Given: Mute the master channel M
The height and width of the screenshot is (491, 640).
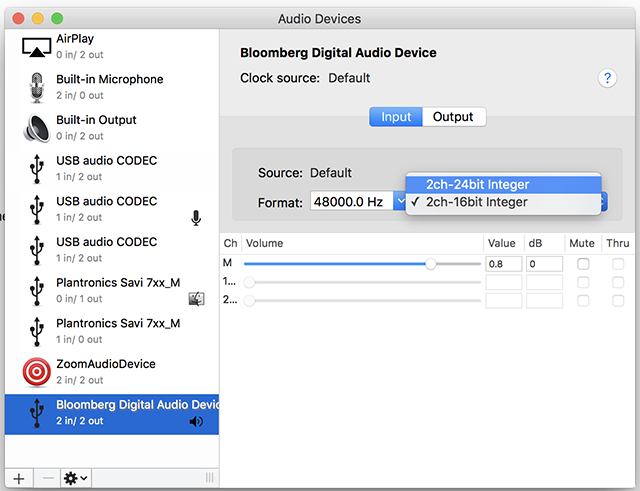Looking at the screenshot, I should point(583,264).
